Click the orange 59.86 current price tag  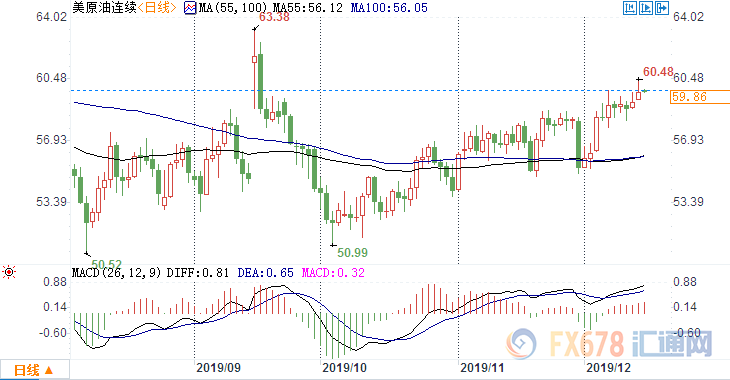pos(700,97)
